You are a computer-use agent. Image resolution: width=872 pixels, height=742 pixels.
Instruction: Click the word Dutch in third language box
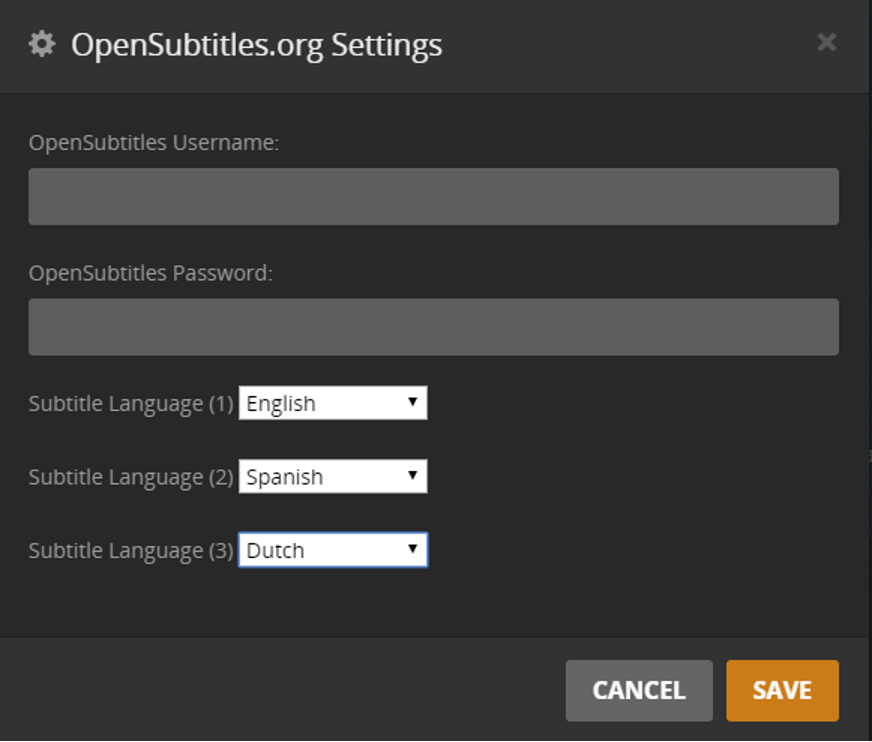point(275,551)
